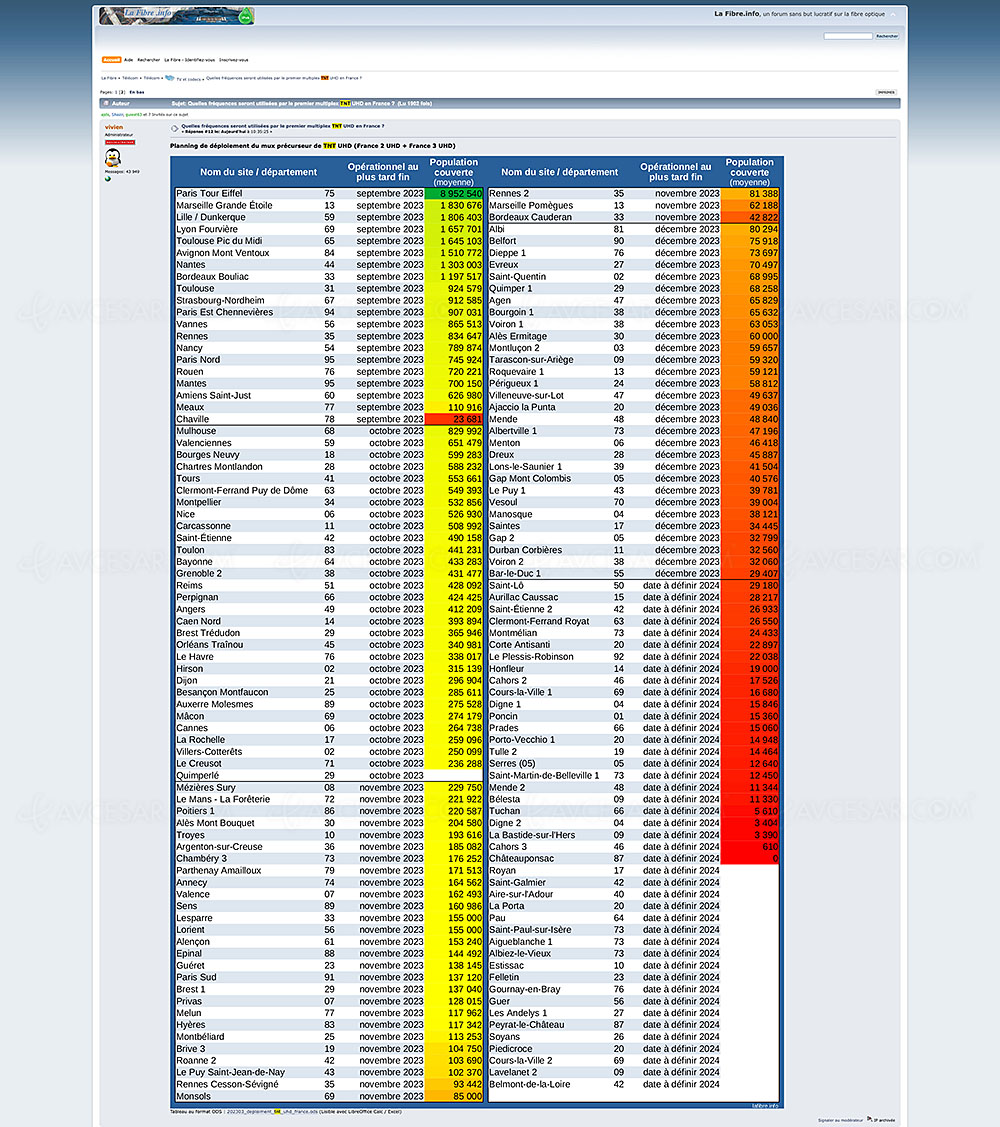Click the right 'Population couverte' column header
The image size is (1000, 1127).
[x=750, y=172]
